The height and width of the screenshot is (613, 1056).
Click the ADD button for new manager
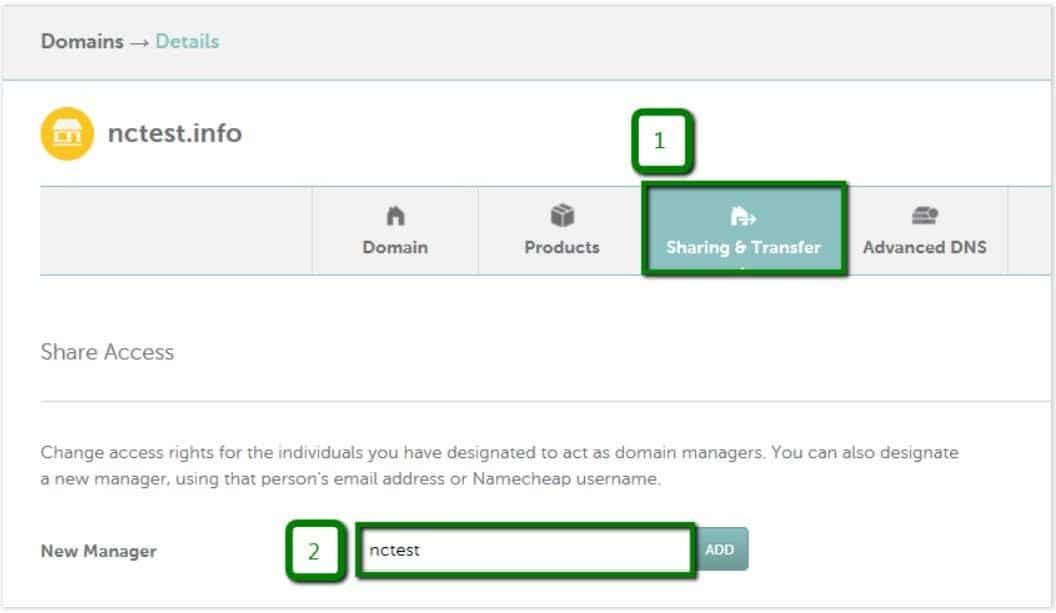coord(720,550)
